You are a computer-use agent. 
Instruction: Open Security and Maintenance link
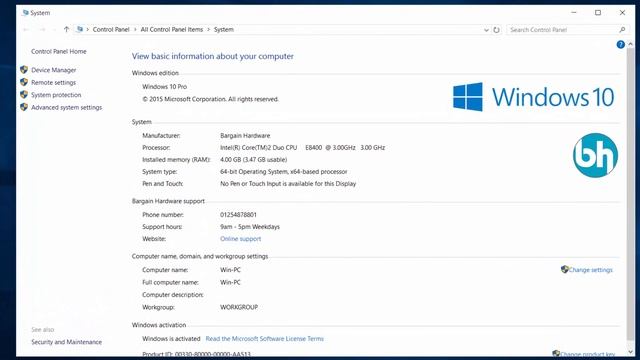click(x=67, y=342)
